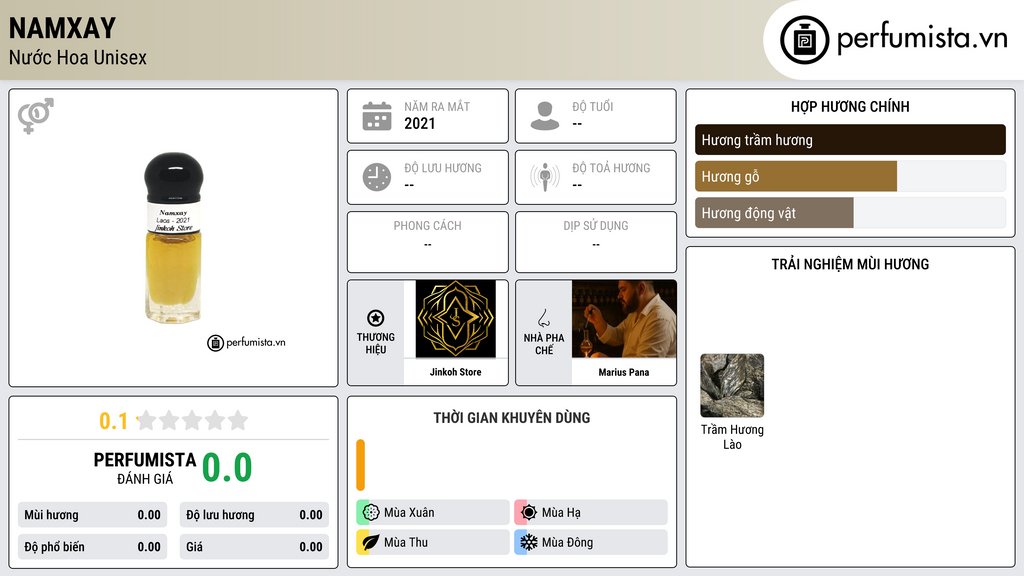Click the person silhouette age icon
The image size is (1024, 576).
click(545, 116)
